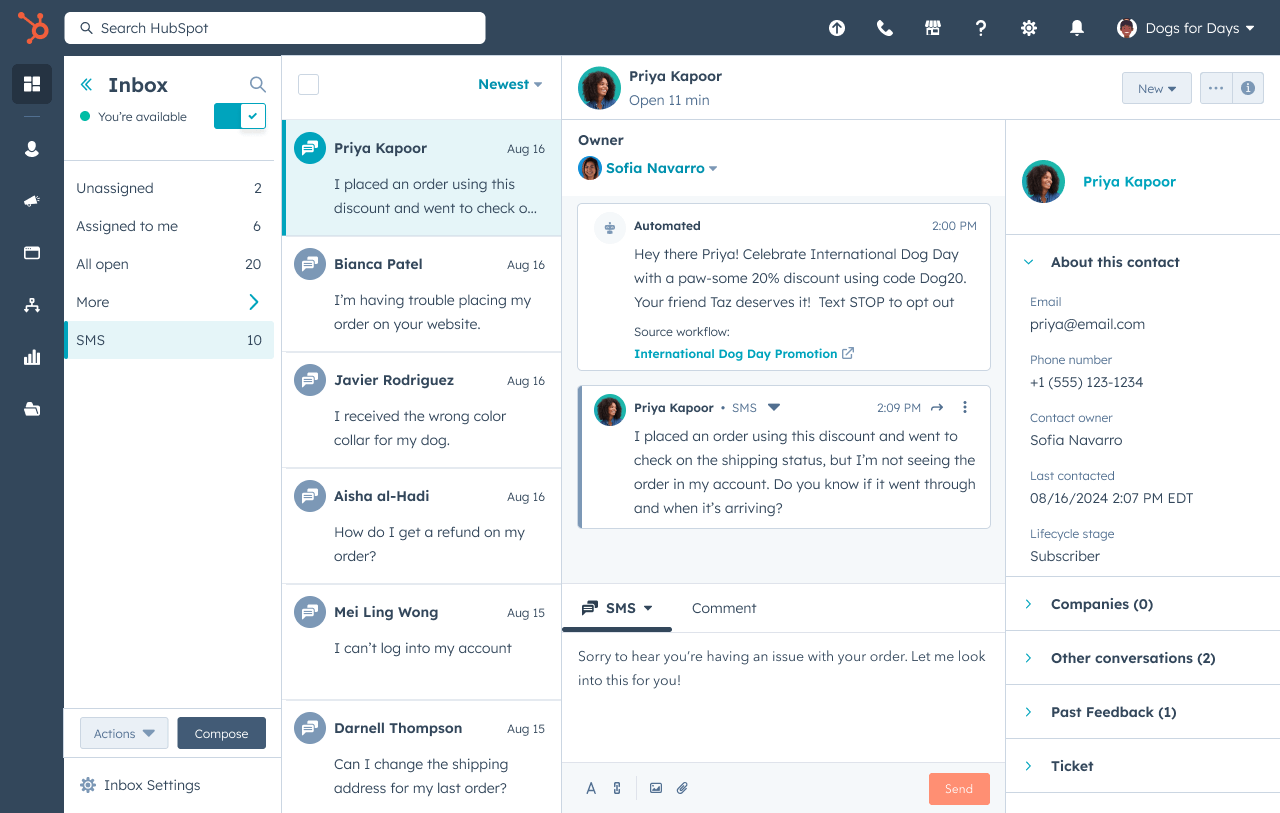Expand the 'Other conversations (2)' section

(1132, 658)
